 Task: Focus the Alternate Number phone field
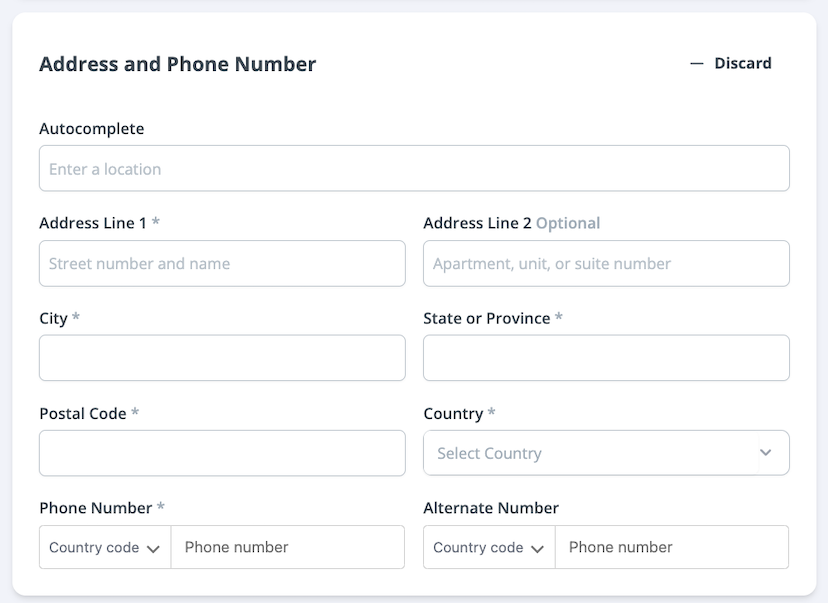tap(672, 548)
